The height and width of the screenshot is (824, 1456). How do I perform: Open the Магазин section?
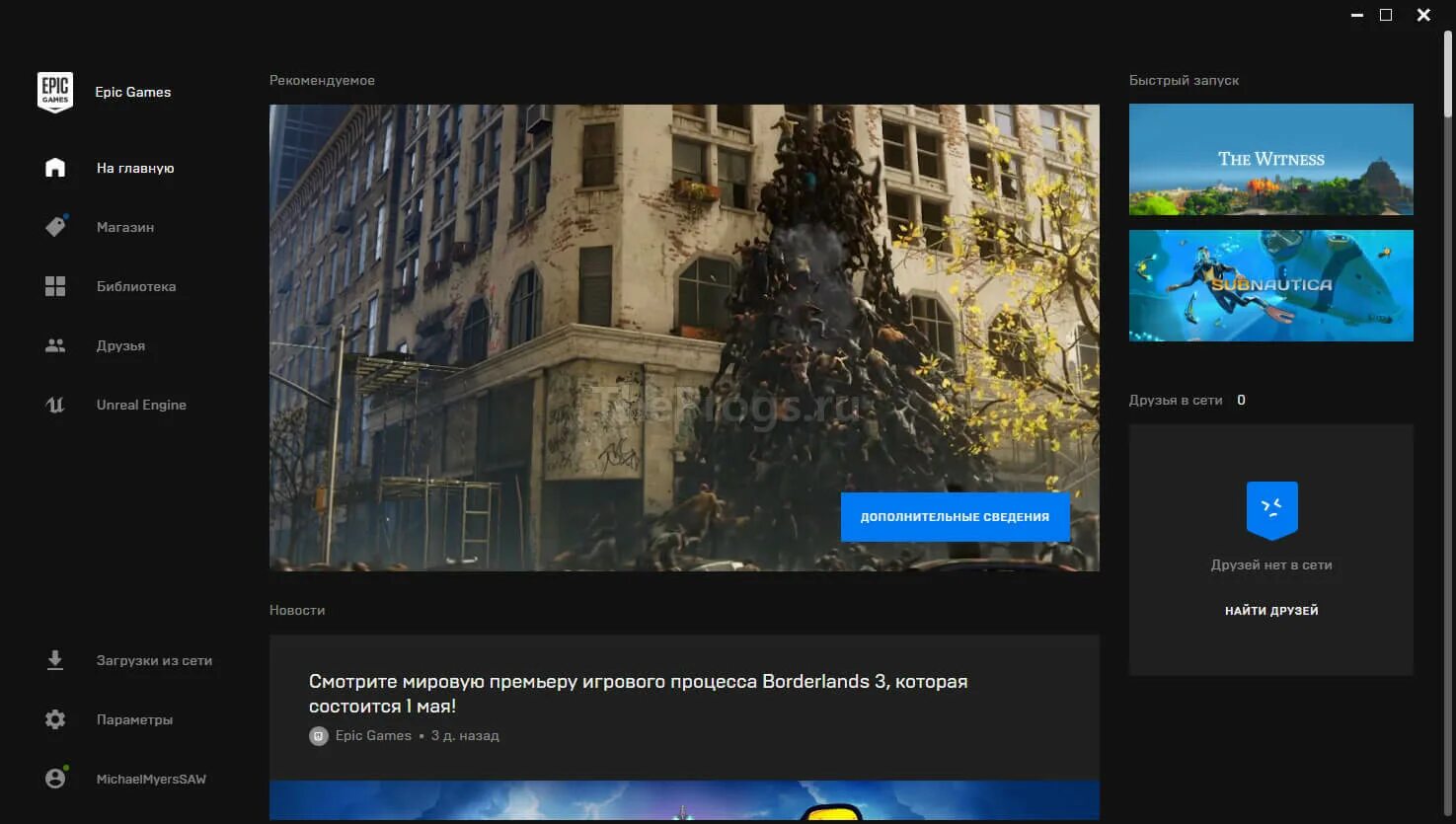point(125,227)
